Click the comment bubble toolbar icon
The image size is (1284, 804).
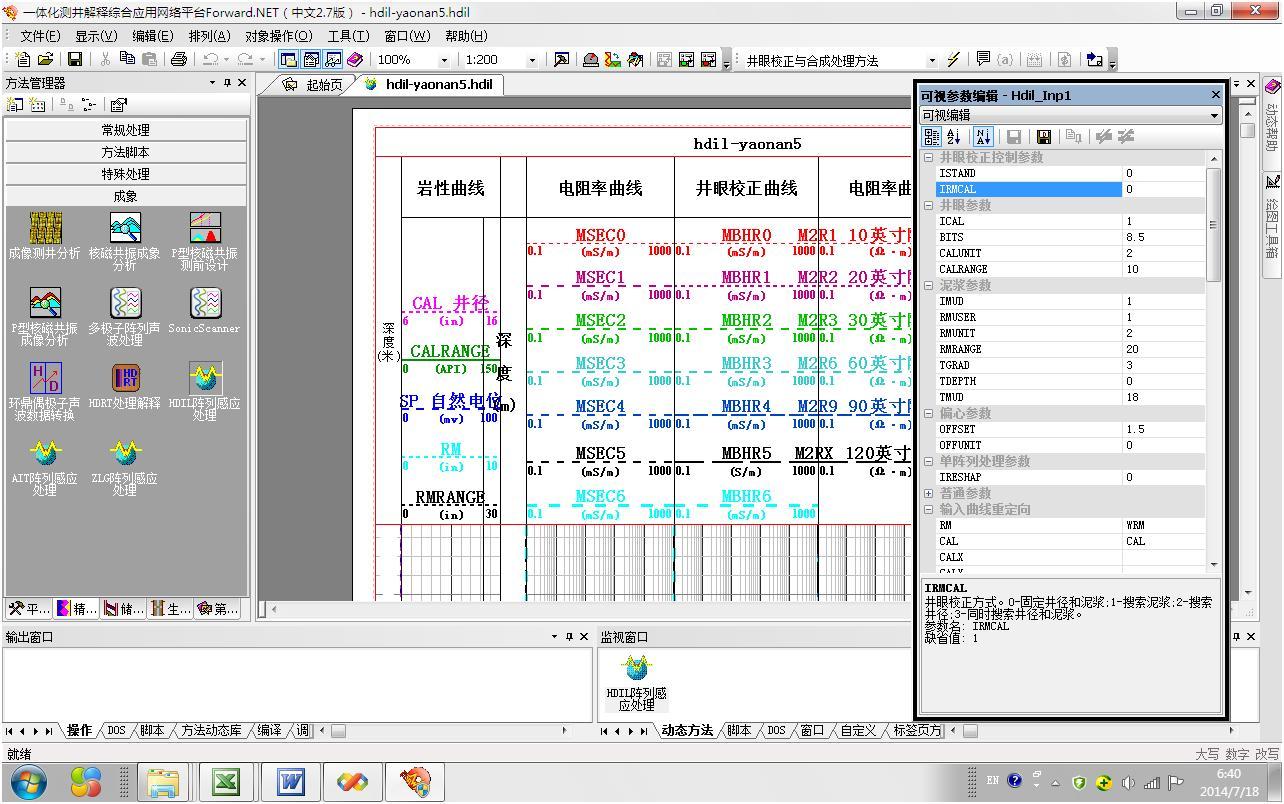click(x=983, y=60)
